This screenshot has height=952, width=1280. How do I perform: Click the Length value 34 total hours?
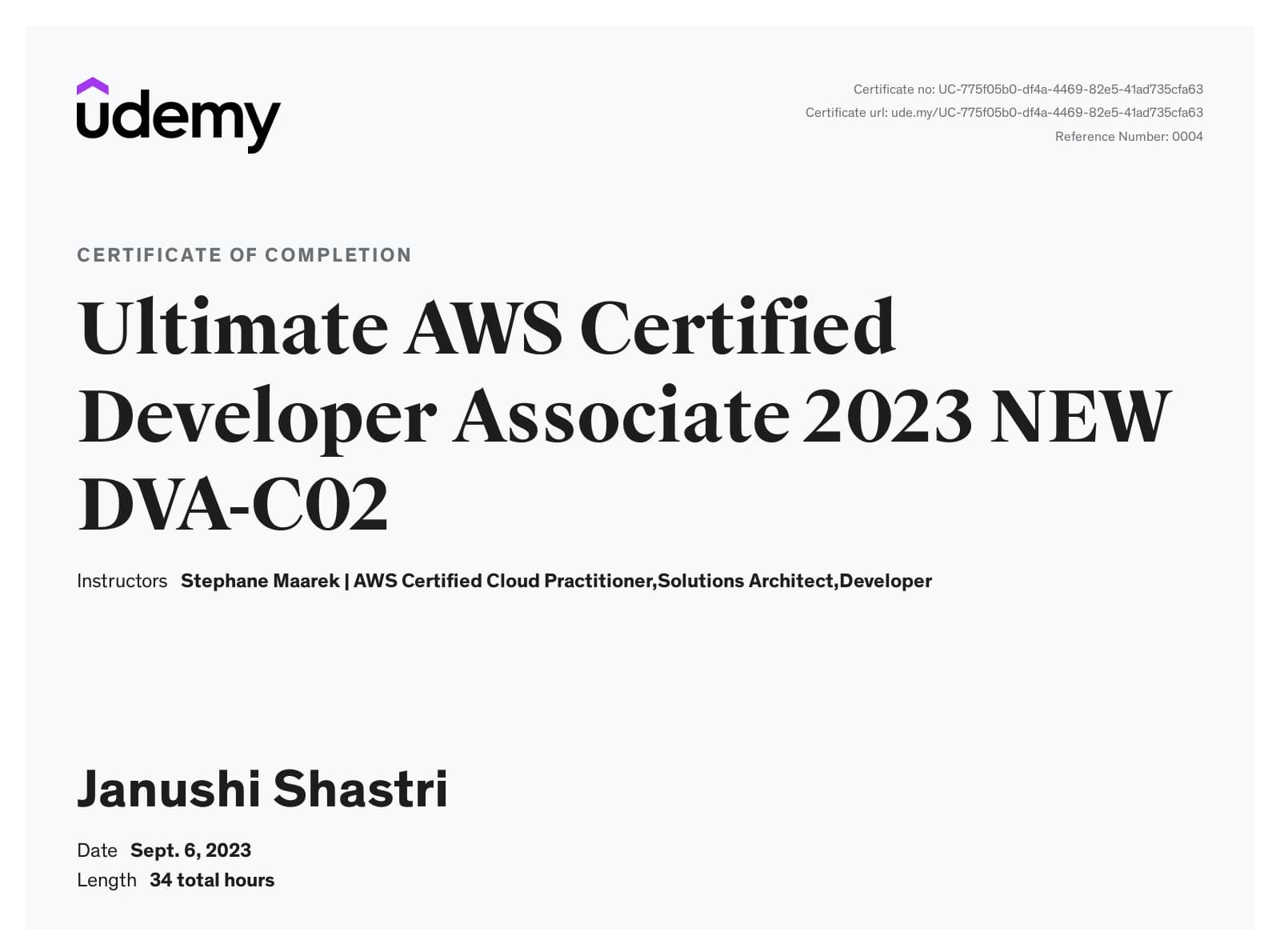point(212,879)
